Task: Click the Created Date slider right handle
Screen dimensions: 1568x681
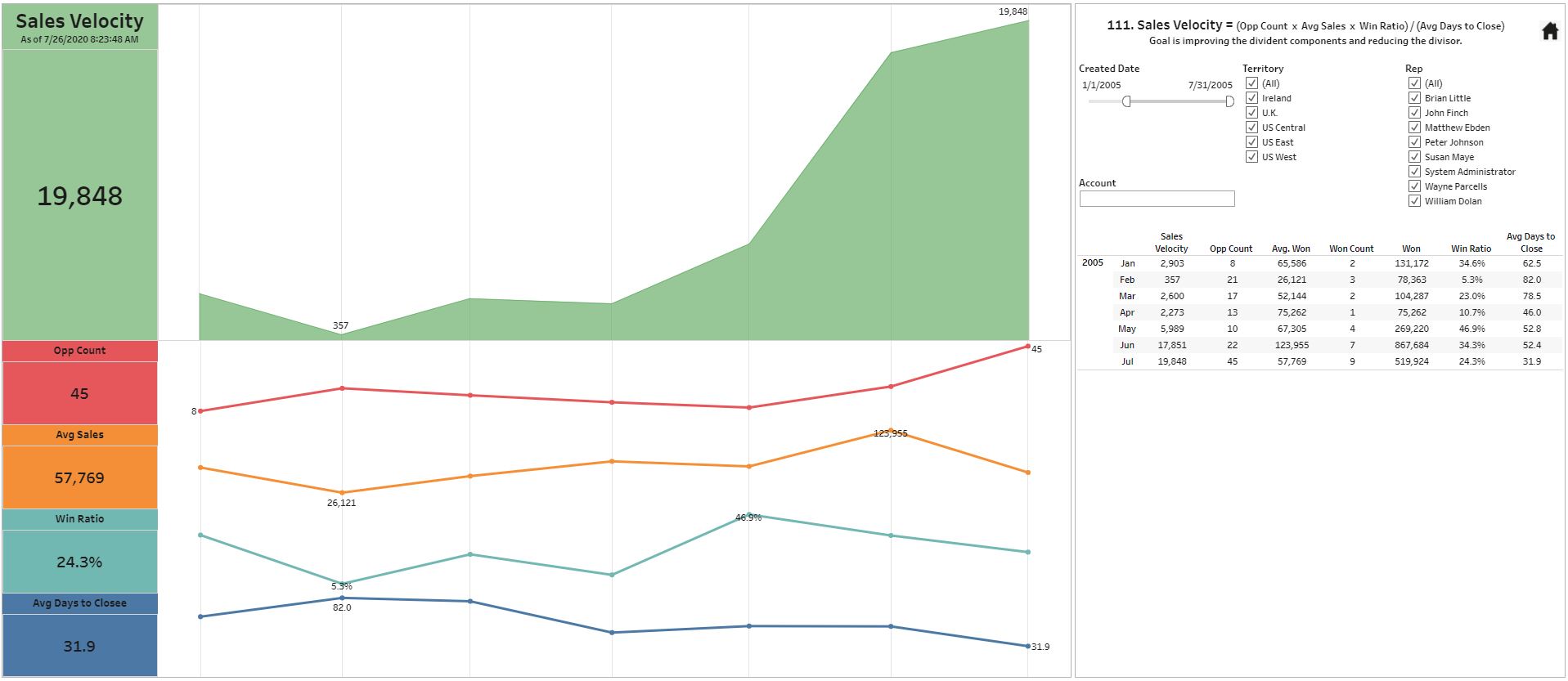Action: pyautogui.click(x=1229, y=101)
